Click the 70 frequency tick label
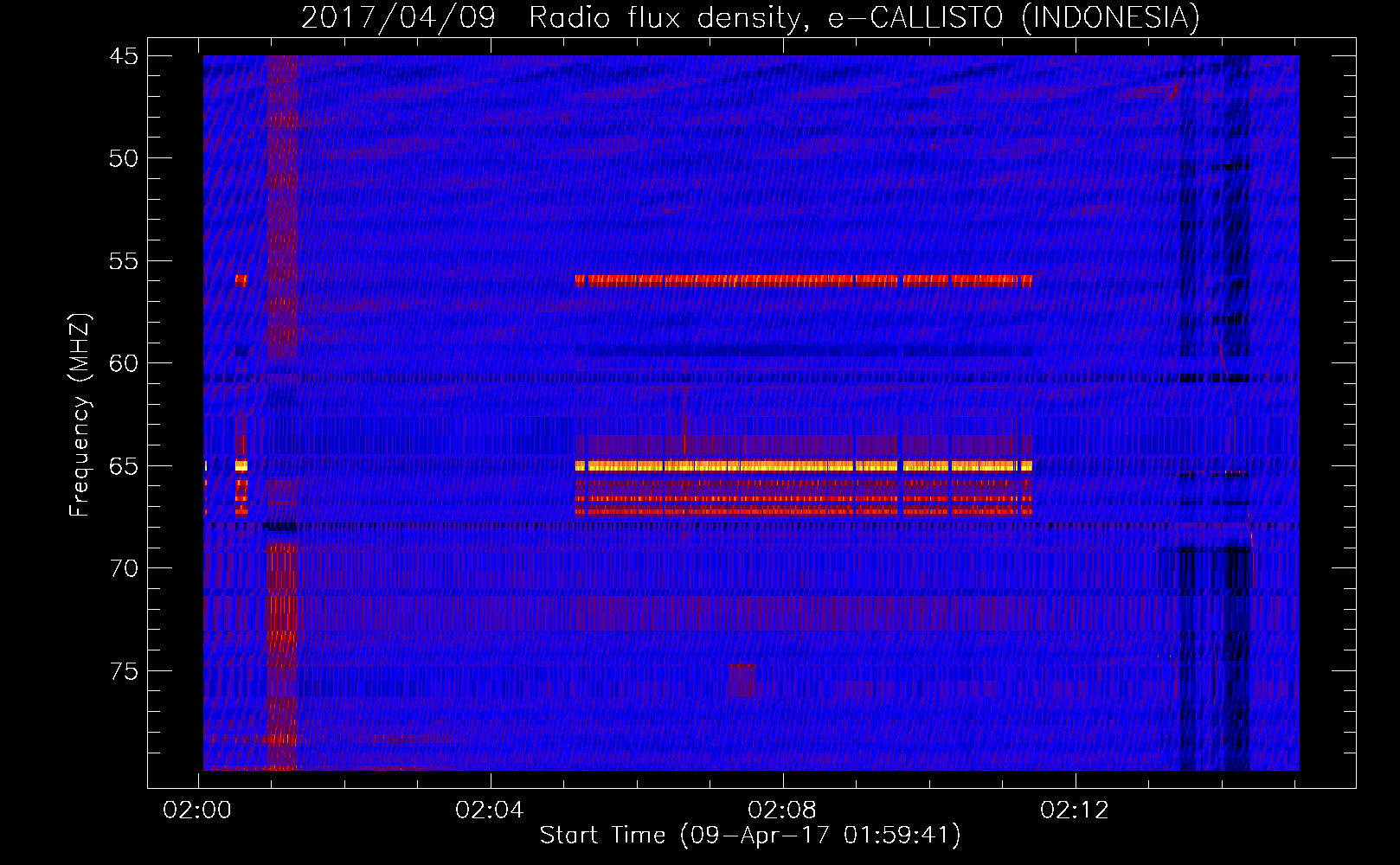This screenshot has height=865, width=1400. point(124,568)
